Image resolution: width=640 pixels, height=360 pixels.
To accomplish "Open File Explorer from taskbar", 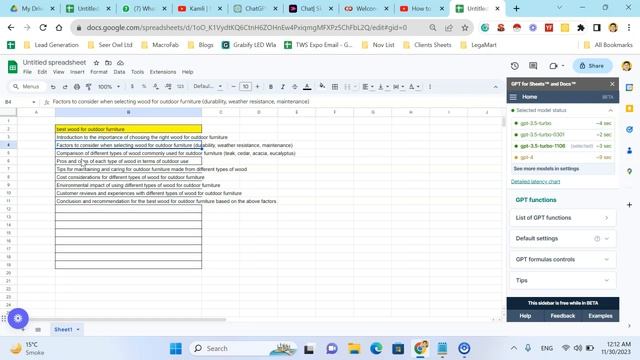I will tap(354, 349).
